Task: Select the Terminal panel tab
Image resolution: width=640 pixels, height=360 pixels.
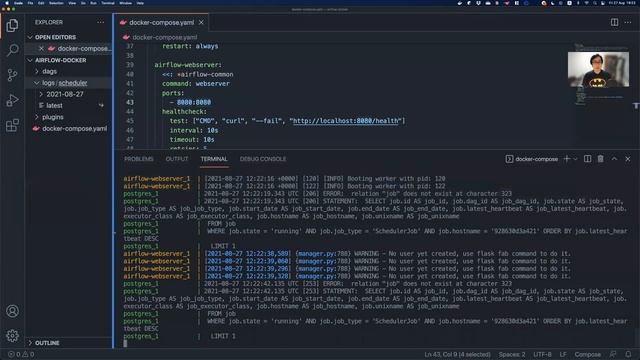Action: tap(214, 159)
